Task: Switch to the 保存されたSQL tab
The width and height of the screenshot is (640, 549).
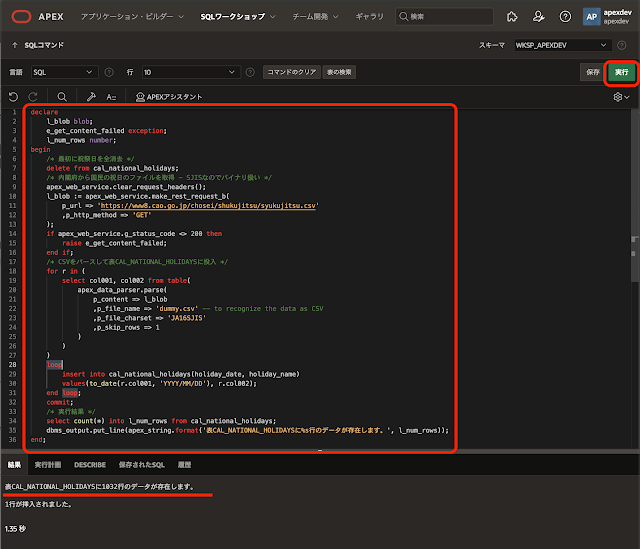Action: (x=142, y=465)
